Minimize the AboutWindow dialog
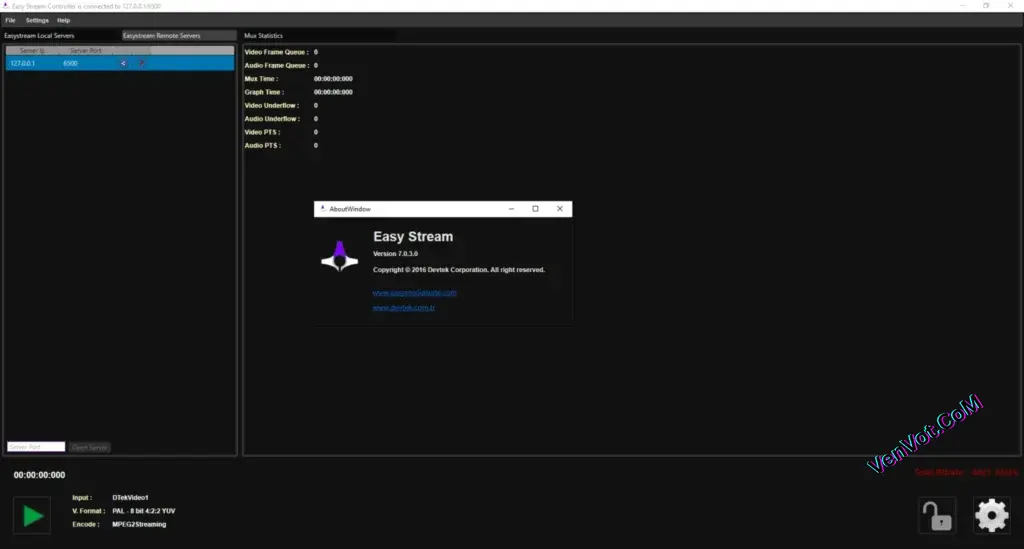This screenshot has height=549, width=1024. [511, 209]
